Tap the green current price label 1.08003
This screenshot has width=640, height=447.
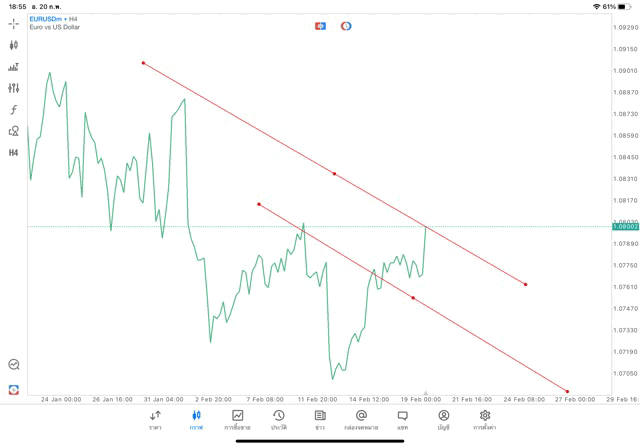pos(625,227)
